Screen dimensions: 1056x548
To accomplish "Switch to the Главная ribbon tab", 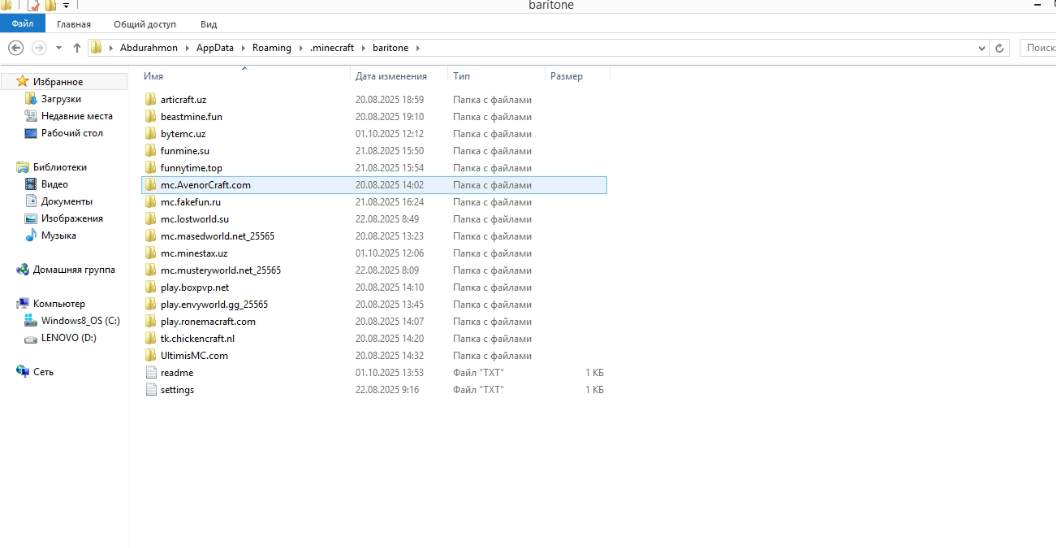I will pyautogui.click(x=73, y=24).
